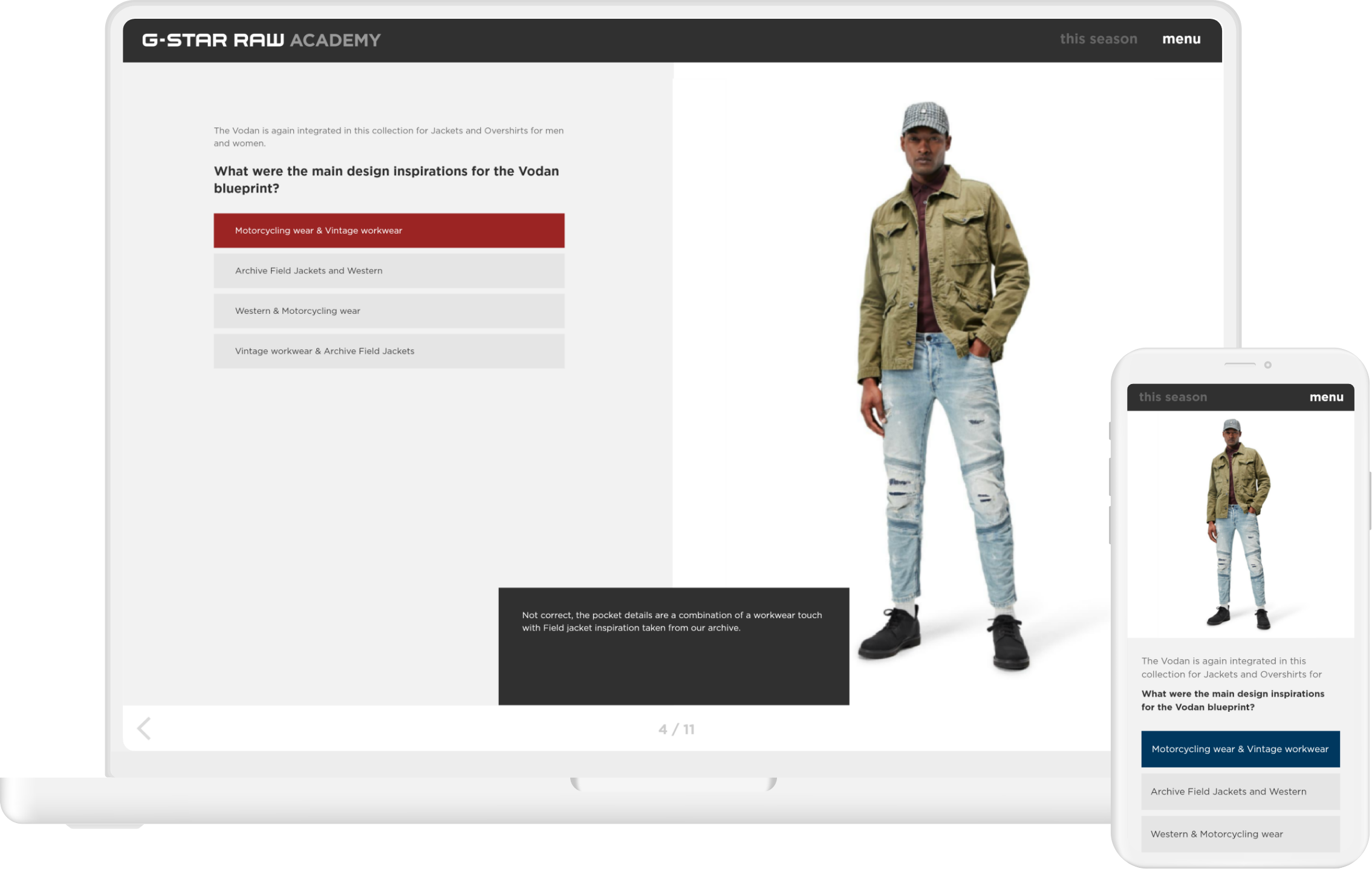The height and width of the screenshot is (869, 1372).
Task: Open the phone's menu
Action: coord(1326,397)
